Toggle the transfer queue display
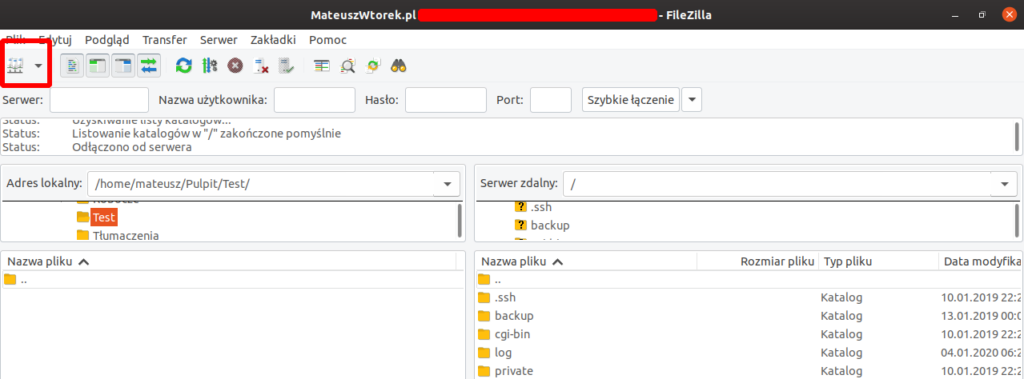This screenshot has height=379, width=1024. pyautogui.click(x=149, y=65)
